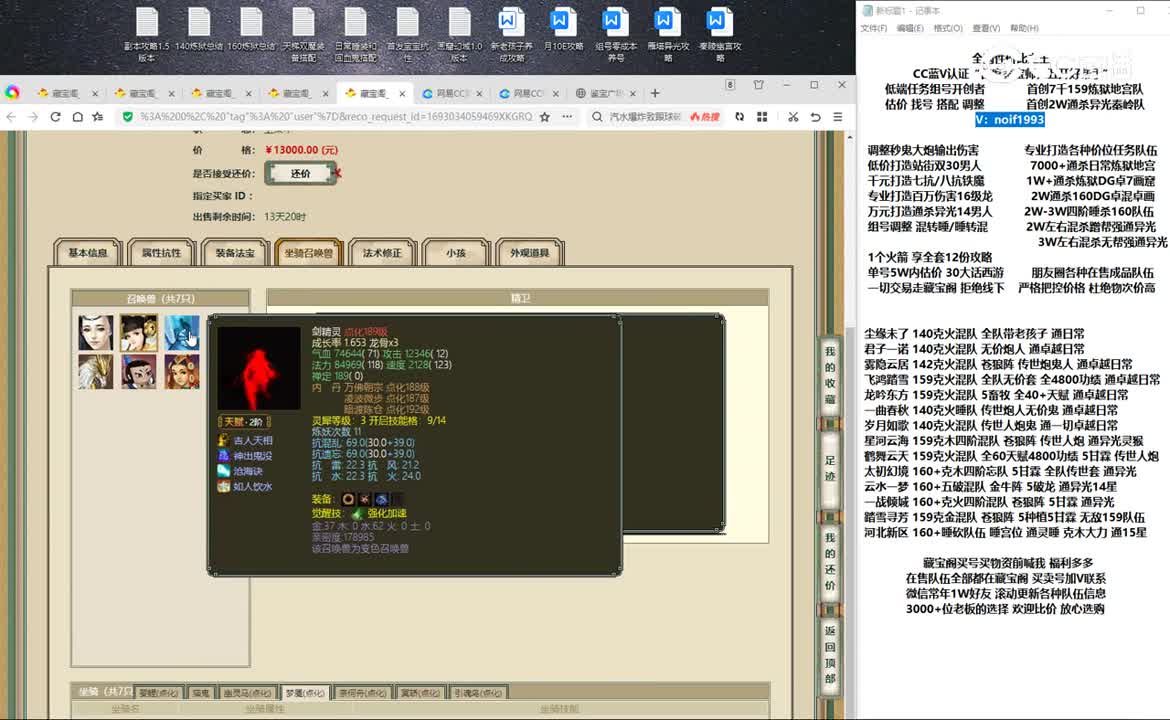This screenshot has height=720, width=1170.
Task: Click the scissors screenshot tool icon
Action: 792,116
